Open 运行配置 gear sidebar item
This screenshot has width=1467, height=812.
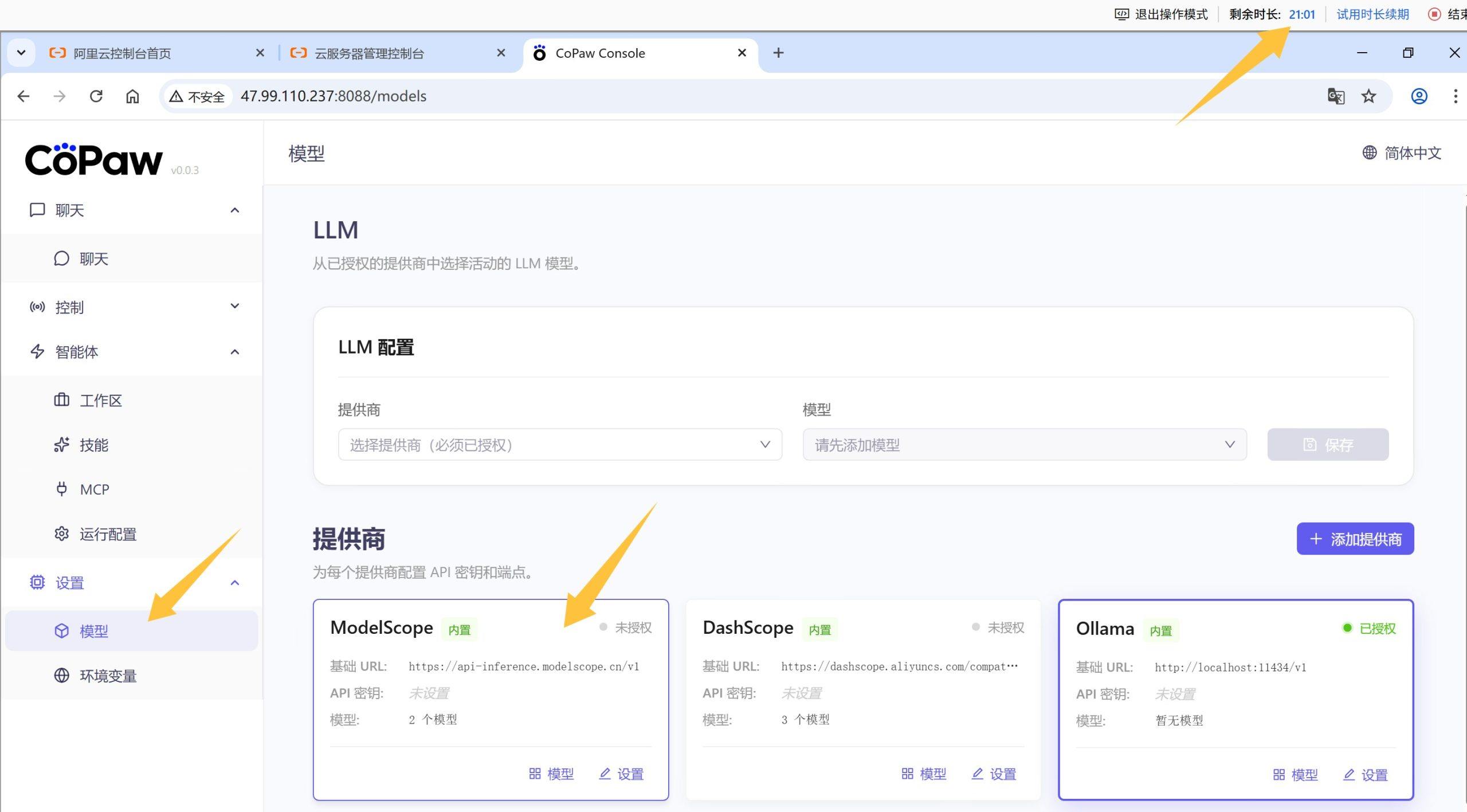[108, 534]
